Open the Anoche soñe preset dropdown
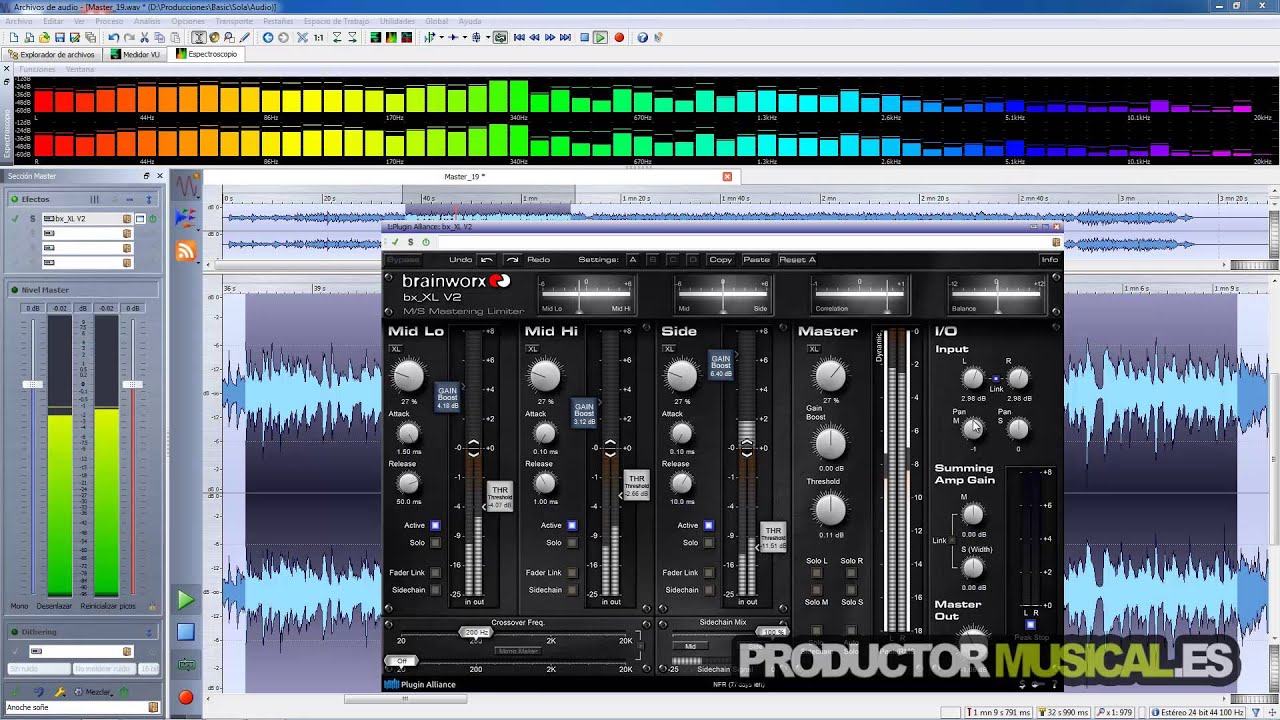Viewport: 1280px width, 720px height. [154, 707]
